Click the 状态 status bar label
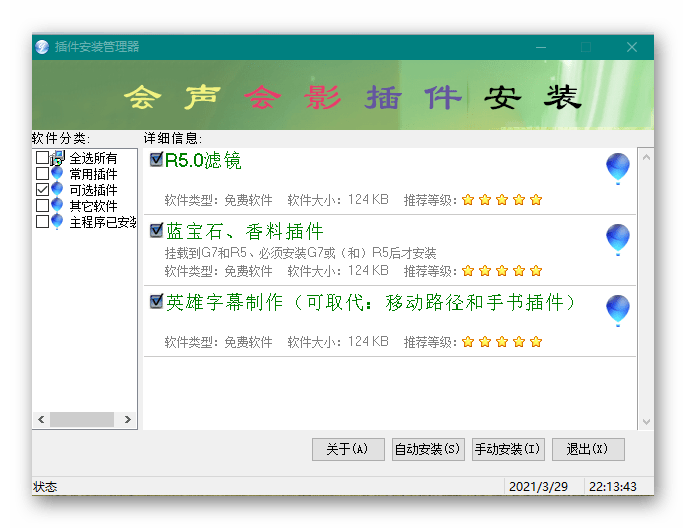The width and height of the screenshot is (686, 528). coord(45,487)
